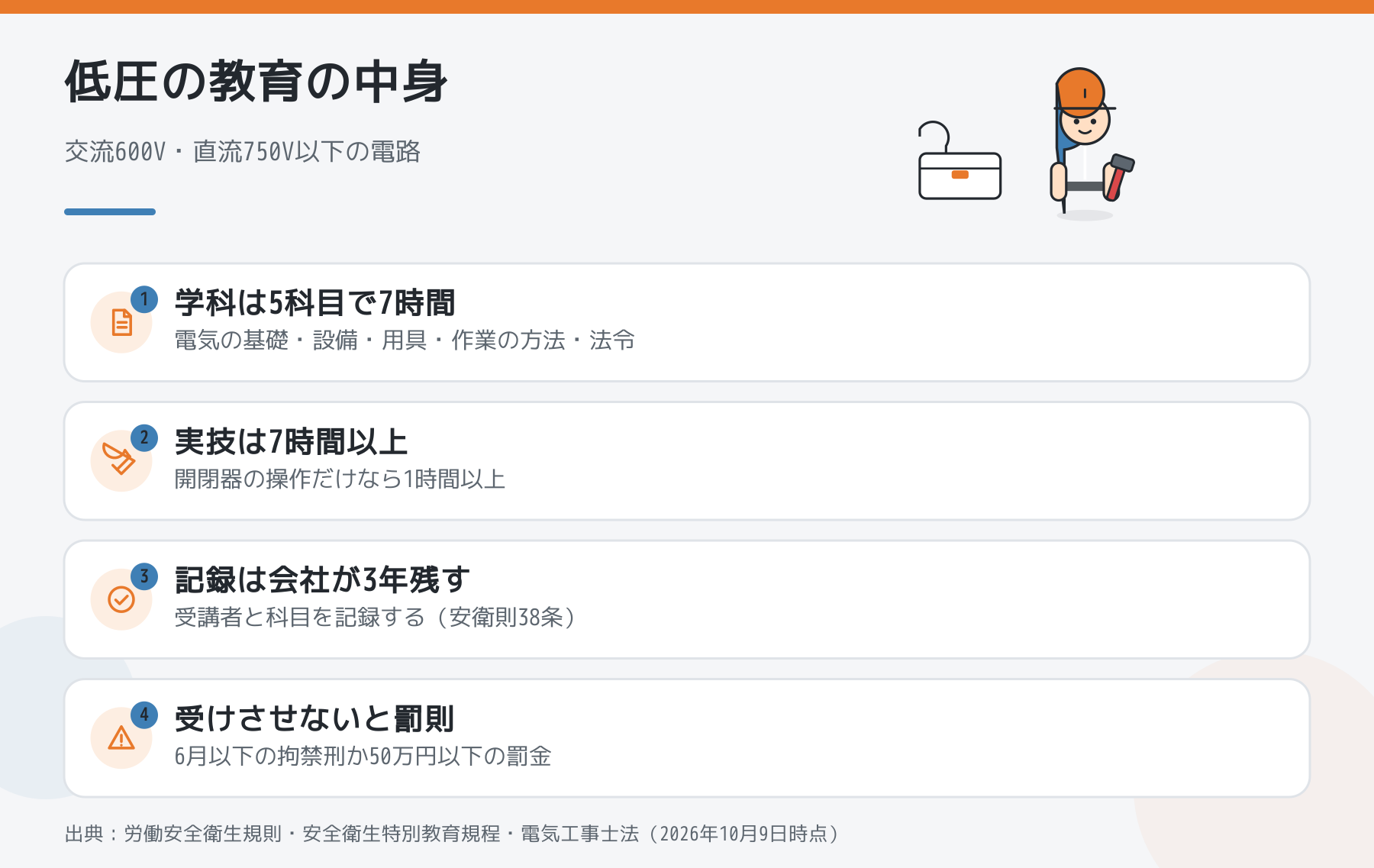Click the text 受講者と科目を記録する（安衛則38条）
This screenshot has width=1374, height=868.
(x=376, y=617)
